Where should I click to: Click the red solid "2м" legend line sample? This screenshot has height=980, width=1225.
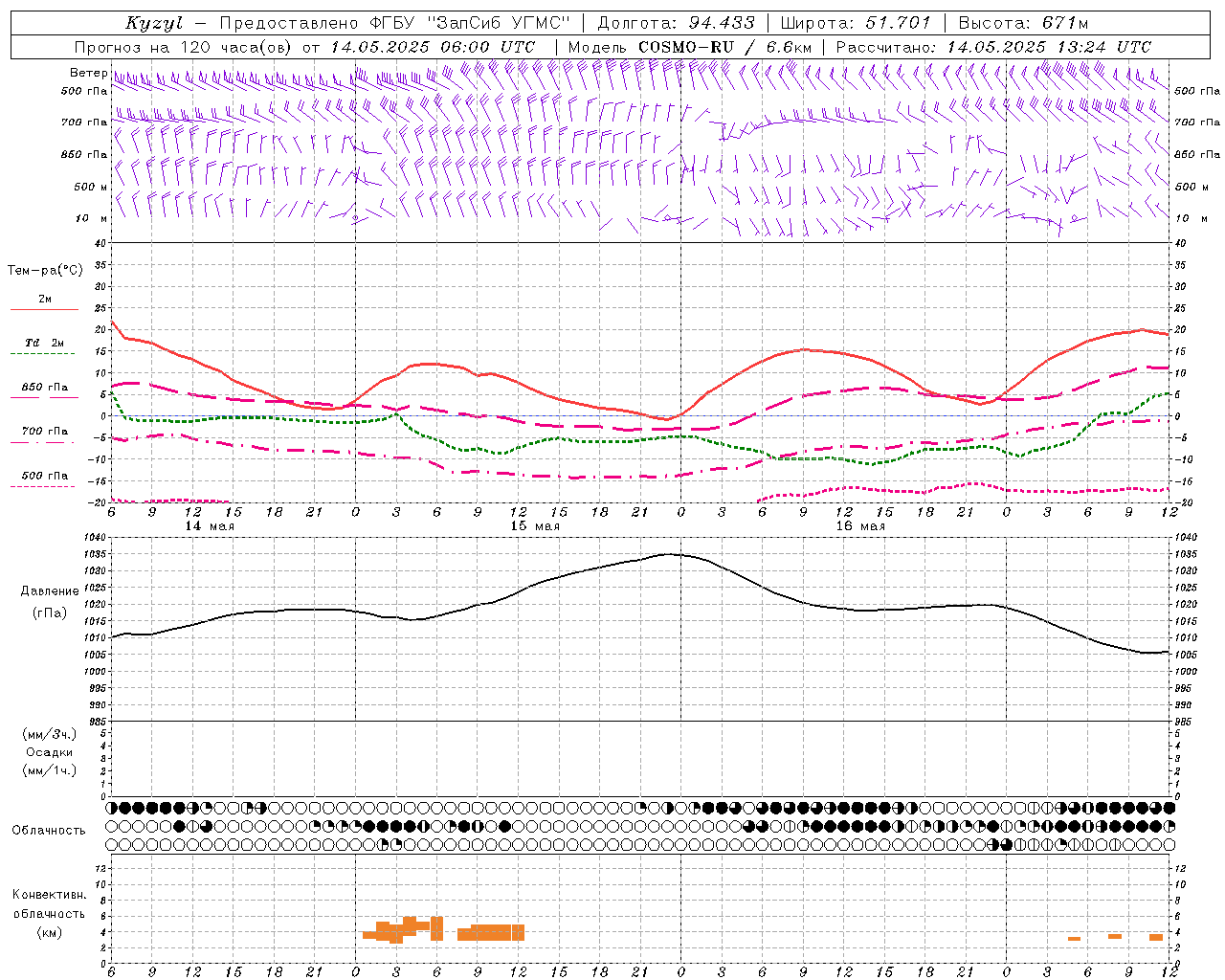44,309
